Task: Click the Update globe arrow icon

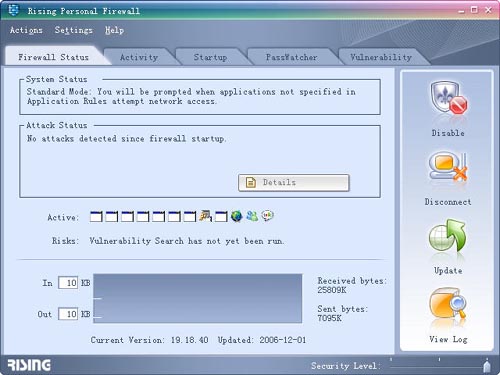Action: 448,236
